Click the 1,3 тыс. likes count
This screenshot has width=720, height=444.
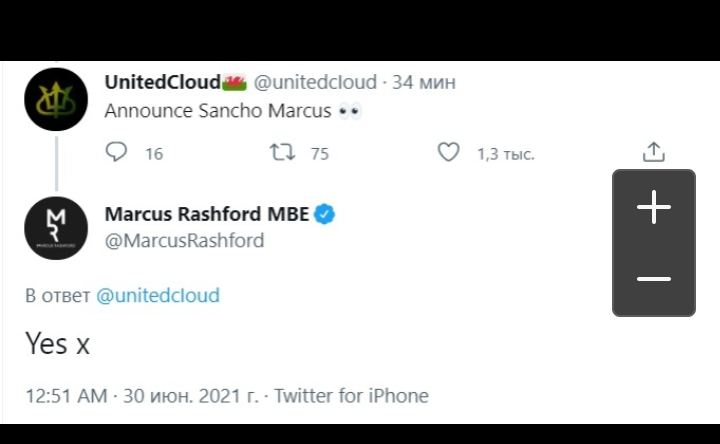505,153
